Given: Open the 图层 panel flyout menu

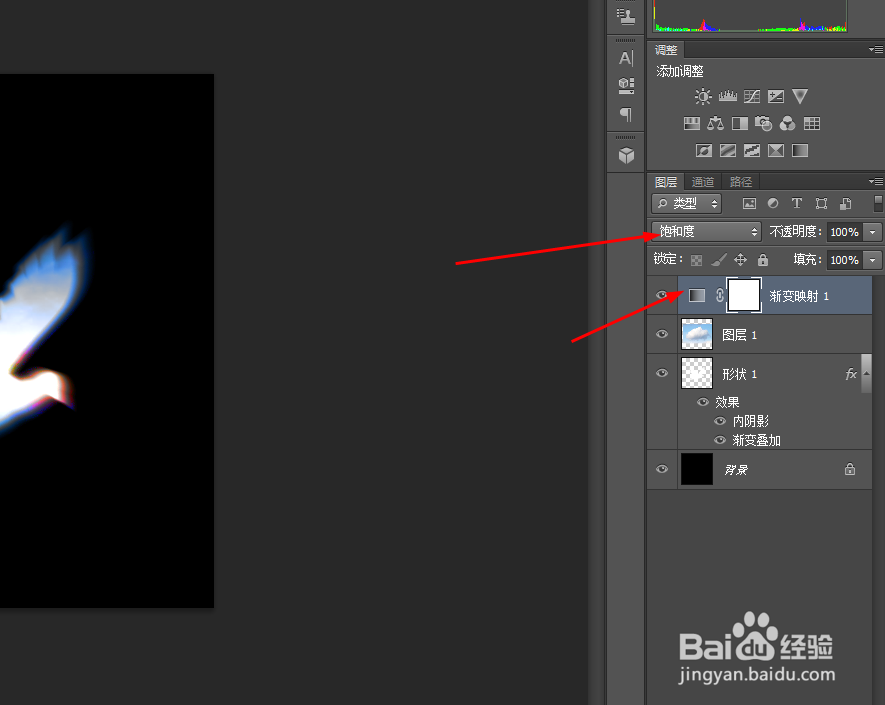Looking at the screenshot, I should pyautogui.click(x=876, y=181).
